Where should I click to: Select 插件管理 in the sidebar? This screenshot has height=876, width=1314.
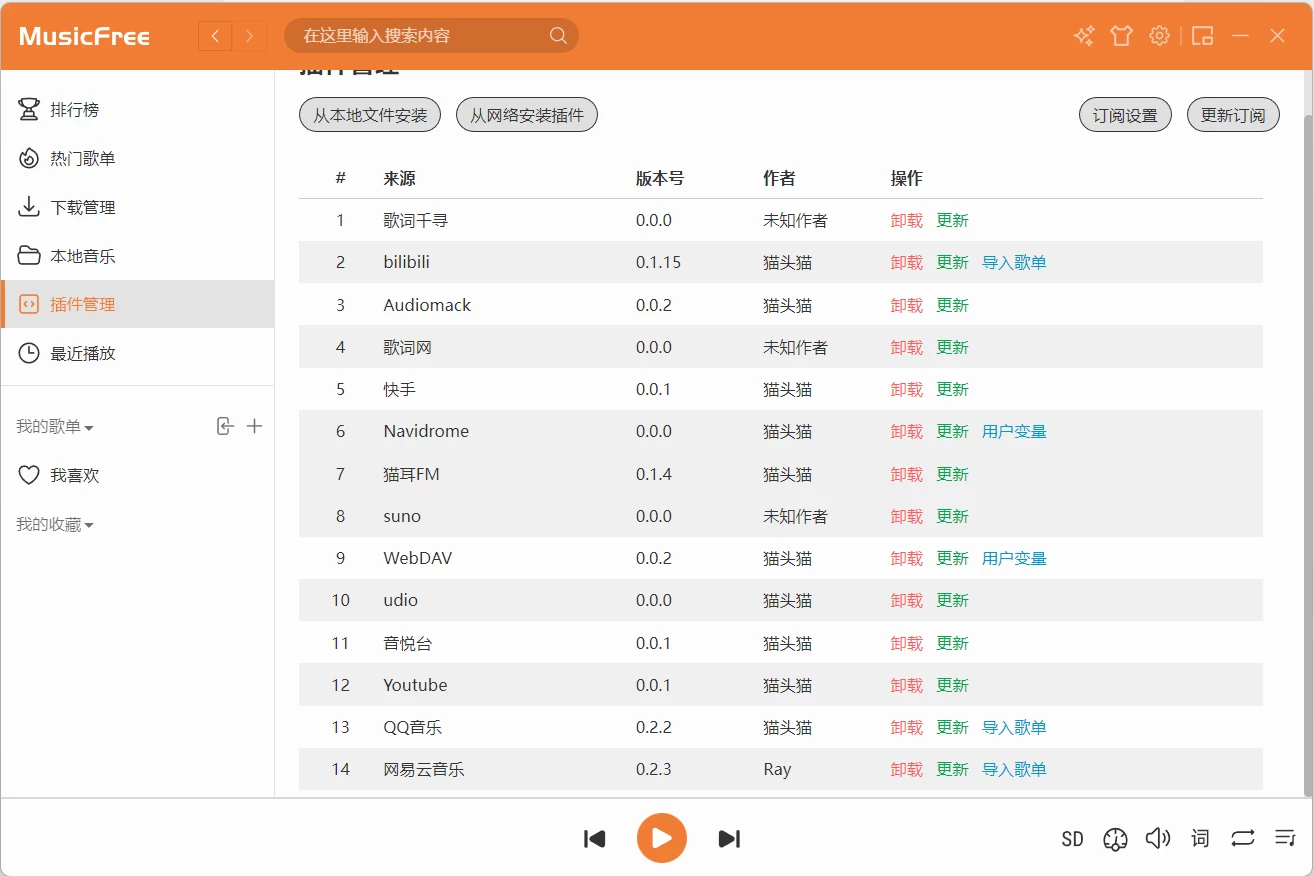137,304
